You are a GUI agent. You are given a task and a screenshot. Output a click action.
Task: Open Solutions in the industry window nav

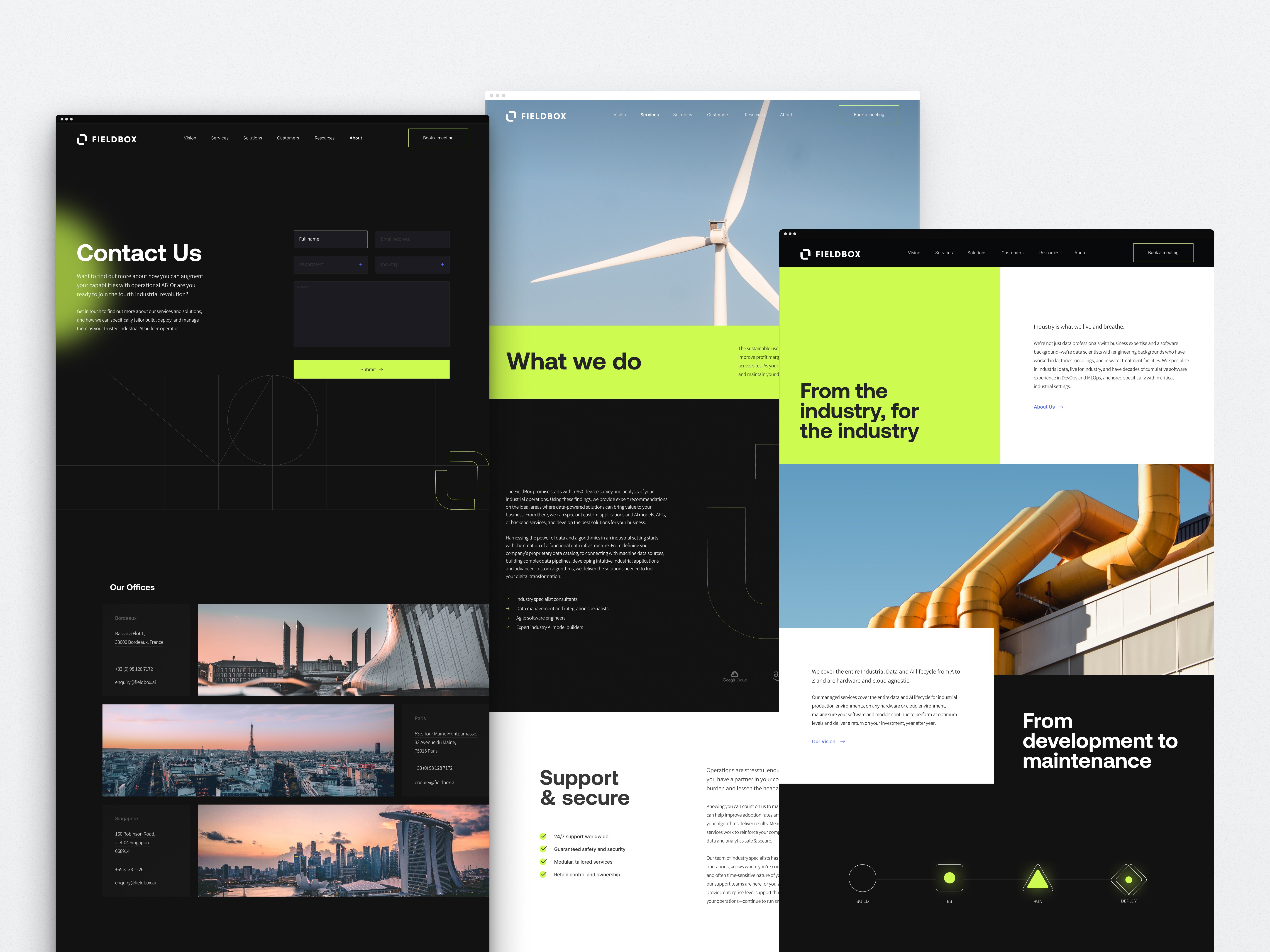tap(977, 253)
